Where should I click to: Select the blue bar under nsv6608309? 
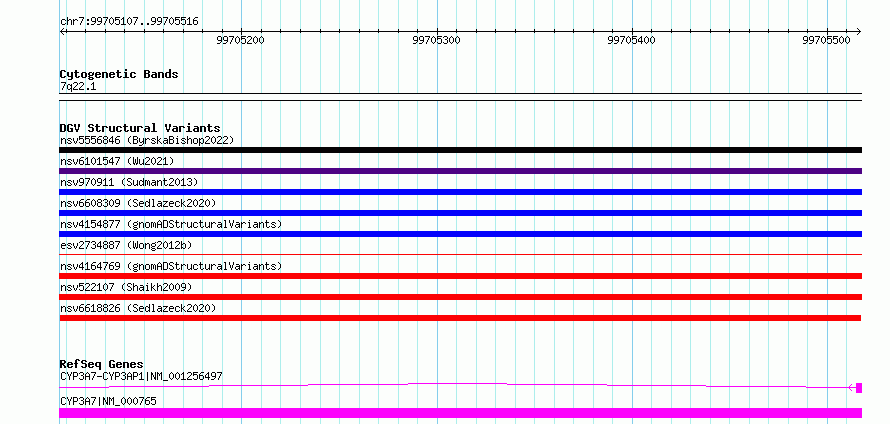click(460, 213)
